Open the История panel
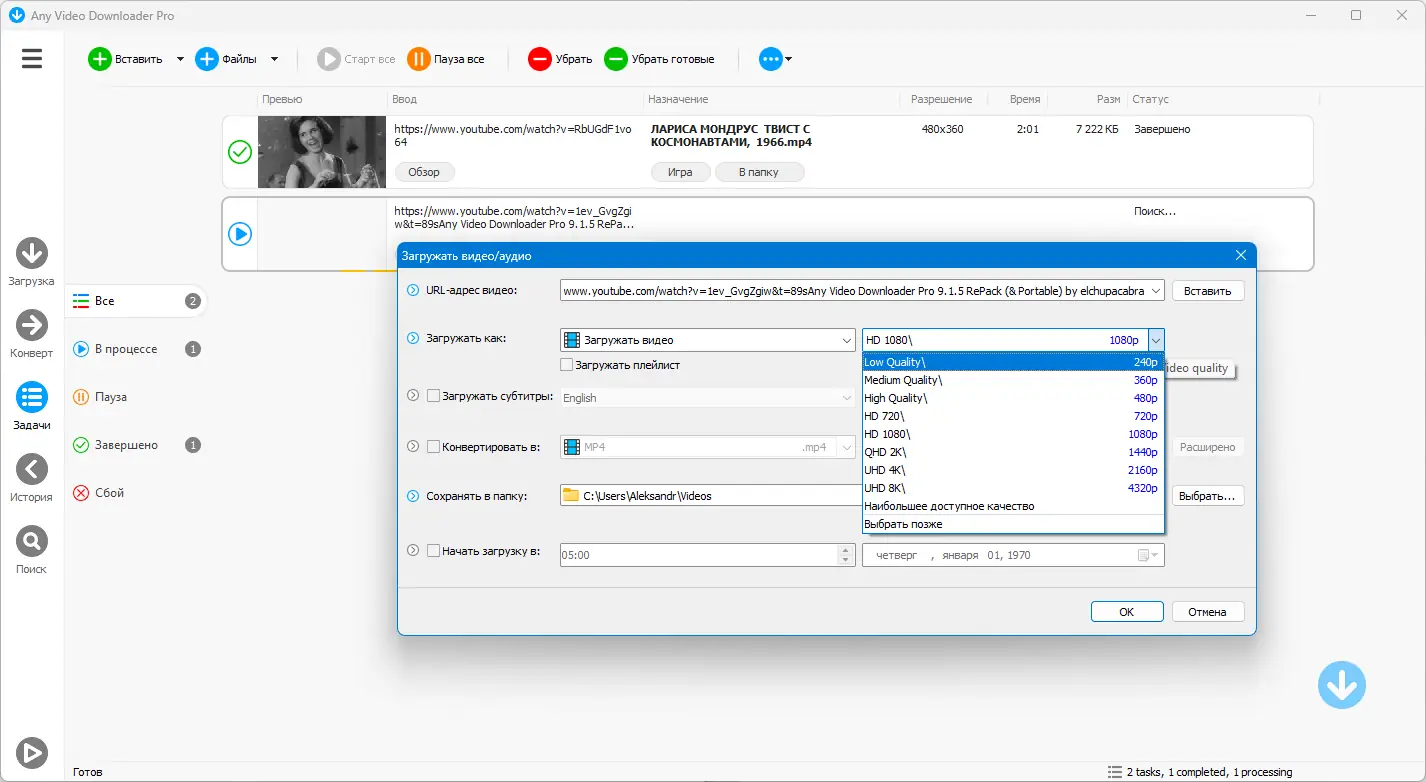1426x782 pixels. pyautogui.click(x=31, y=470)
